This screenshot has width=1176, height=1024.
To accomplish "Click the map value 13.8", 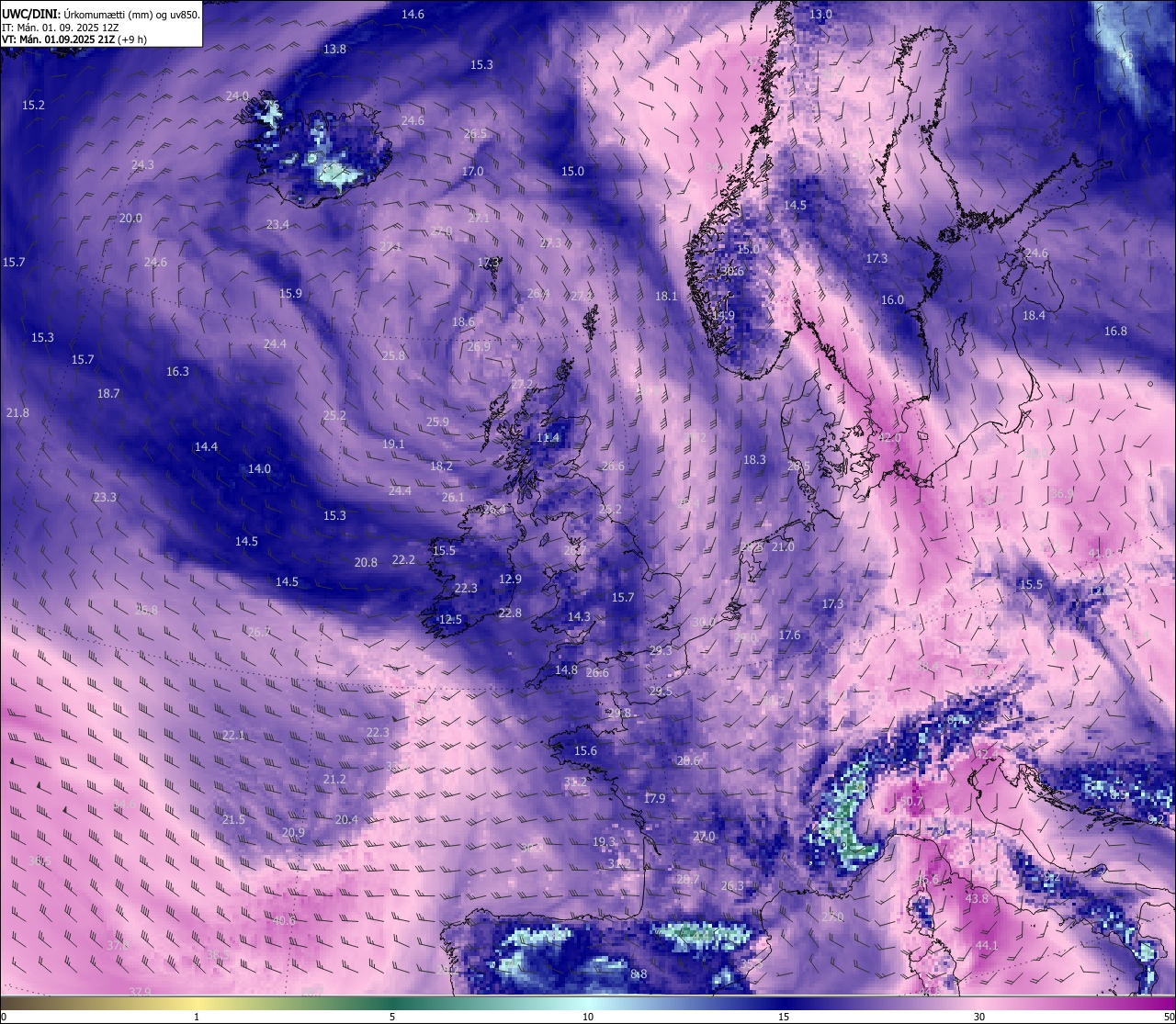I will click(x=334, y=49).
